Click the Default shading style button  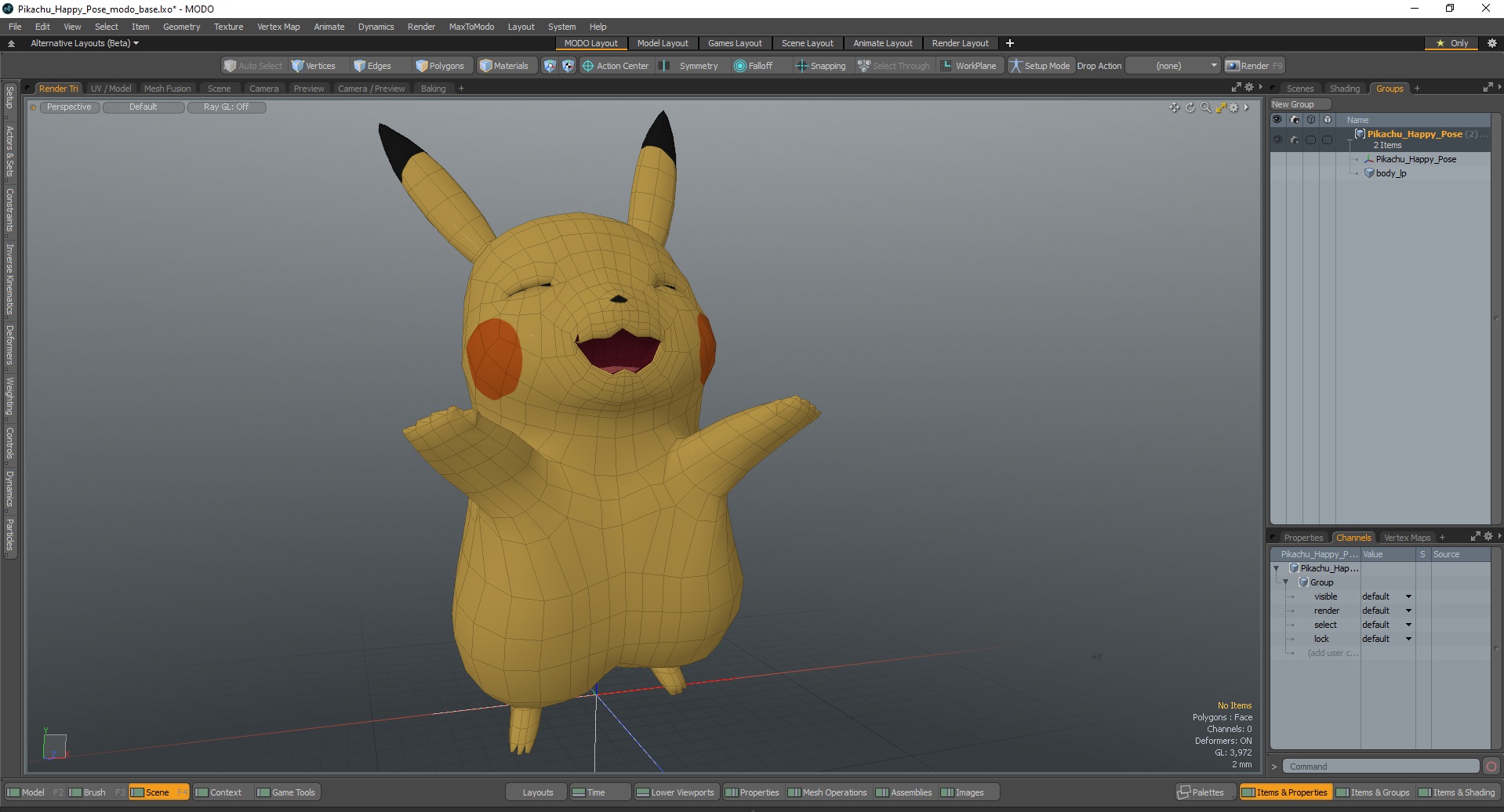[143, 107]
